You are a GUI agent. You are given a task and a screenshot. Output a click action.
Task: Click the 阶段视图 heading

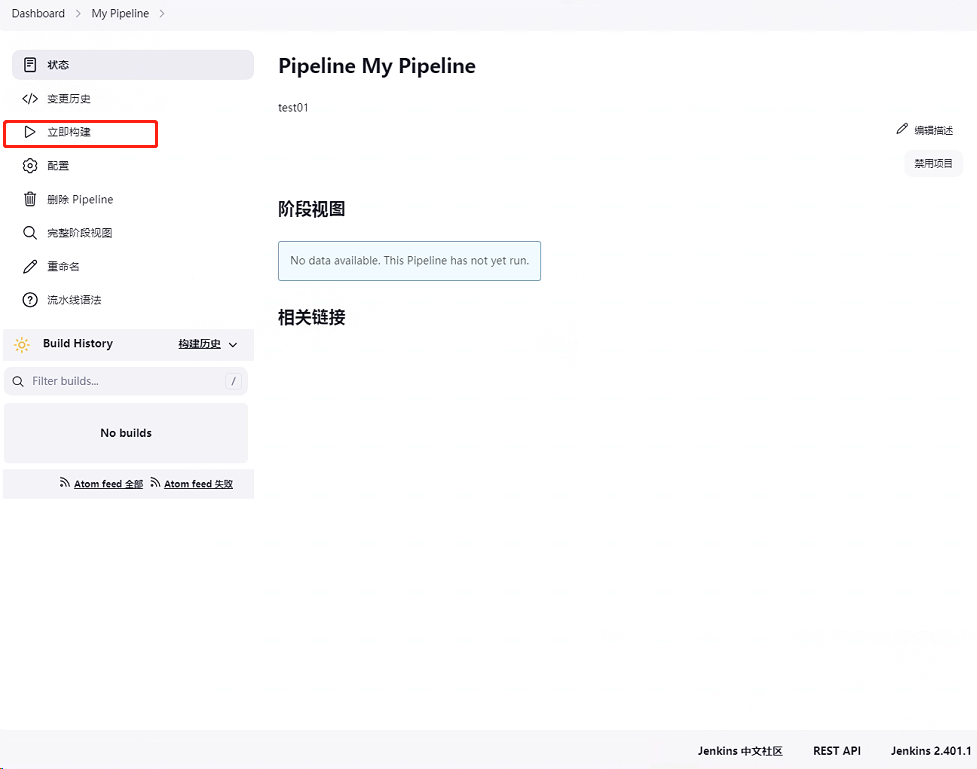point(312,209)
